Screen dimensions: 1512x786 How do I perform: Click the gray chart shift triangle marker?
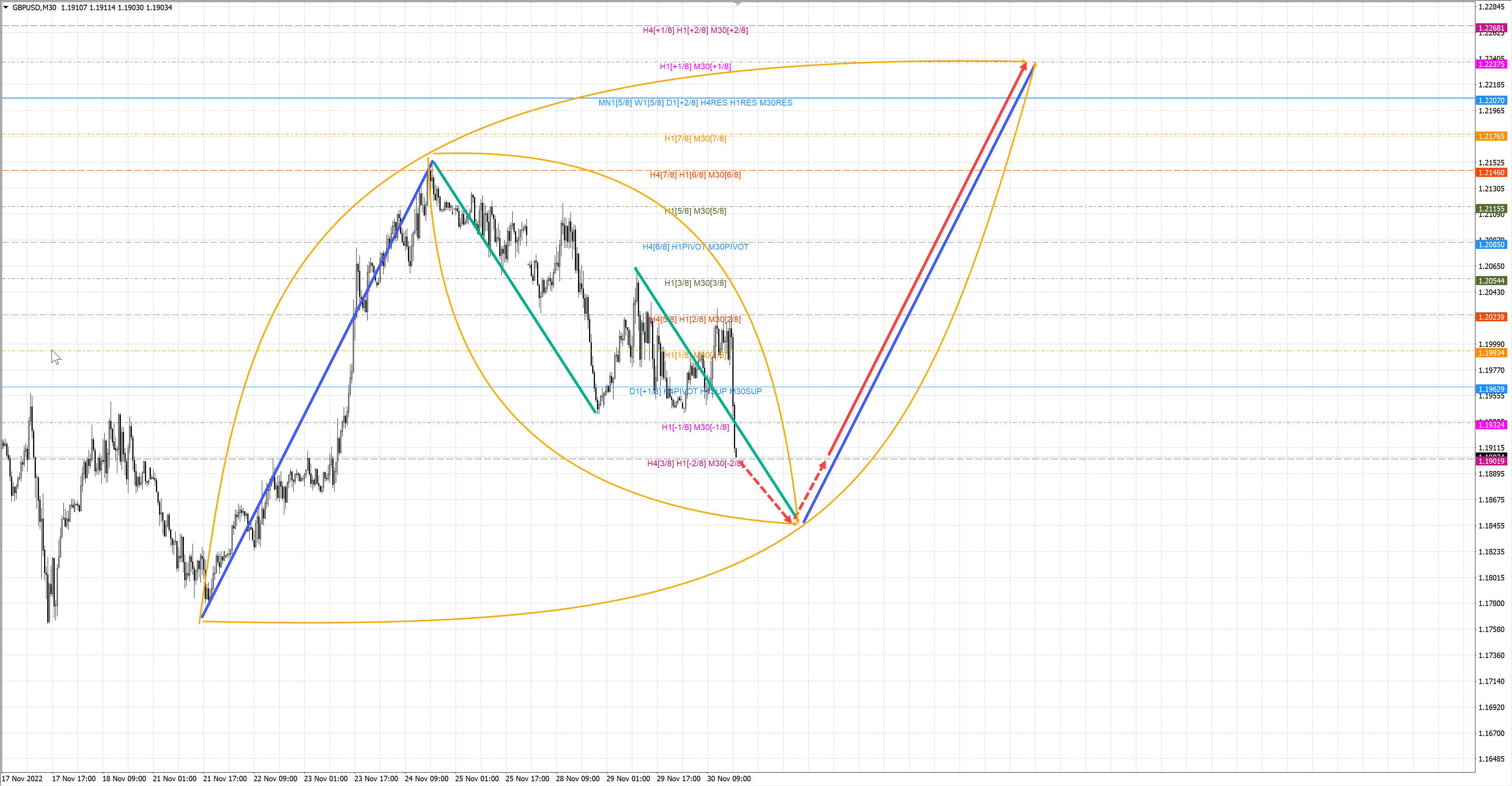point(738,4)
